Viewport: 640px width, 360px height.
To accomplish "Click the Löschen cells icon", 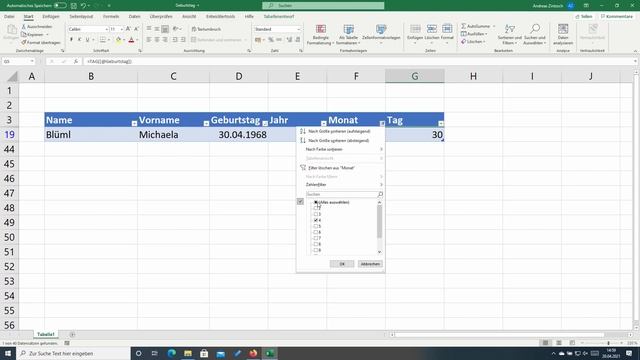I will [431, 33].
